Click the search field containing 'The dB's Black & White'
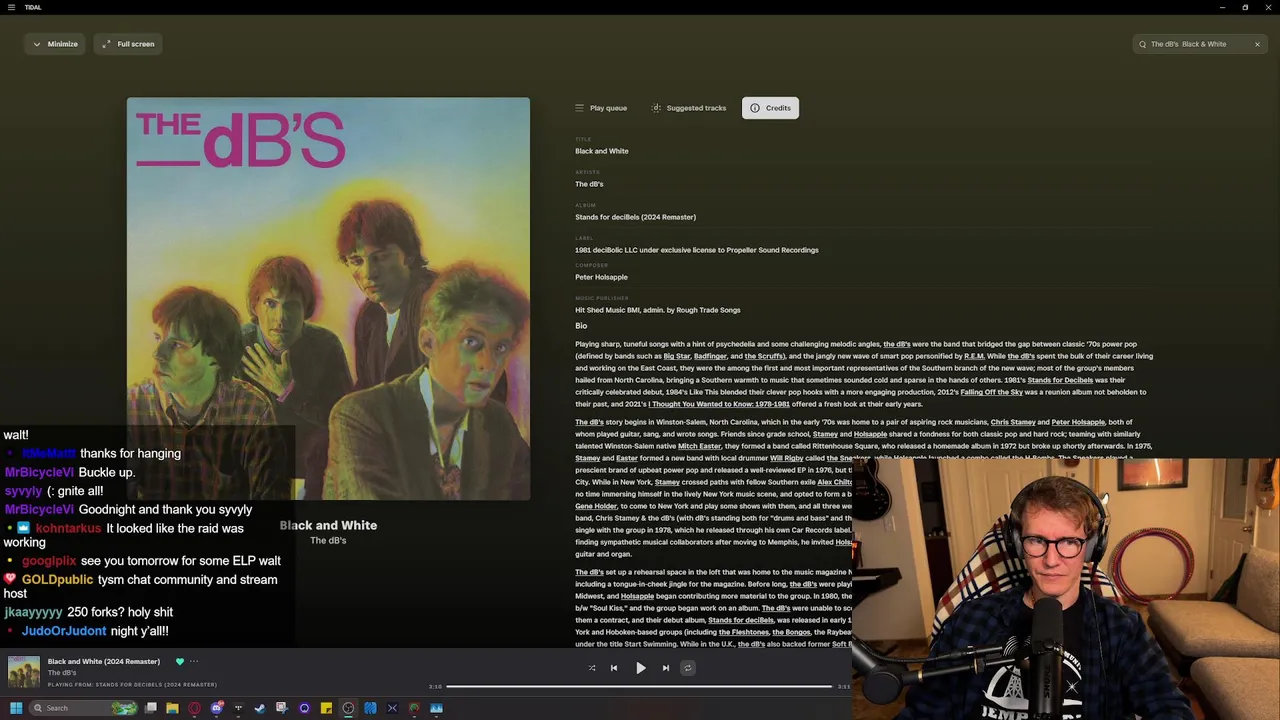The width and height of the screenshot is (1280, 720). 1200,44
